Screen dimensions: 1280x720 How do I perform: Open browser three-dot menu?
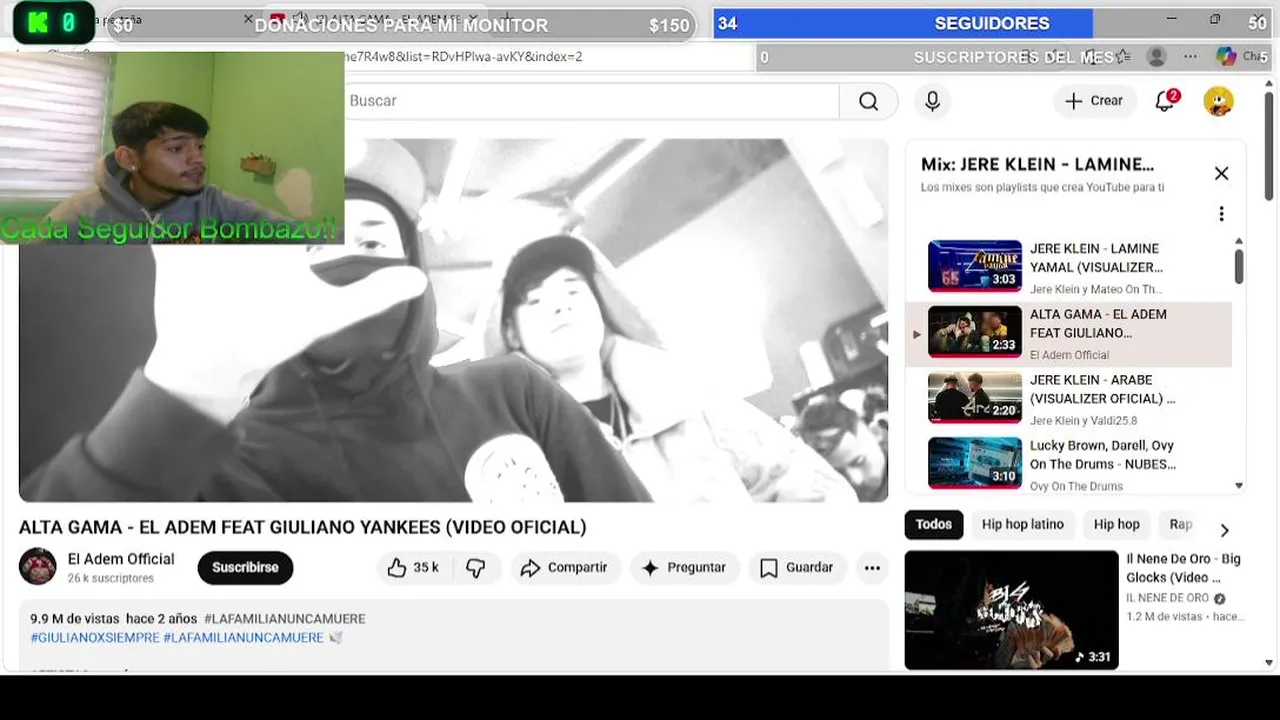(1190, 57)
